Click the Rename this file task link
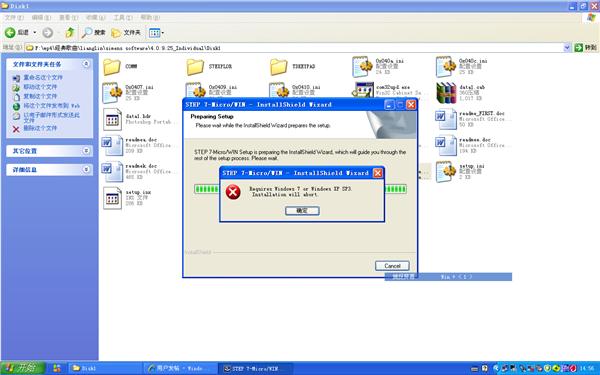This screenshot has width=600, height=375. 43,78
